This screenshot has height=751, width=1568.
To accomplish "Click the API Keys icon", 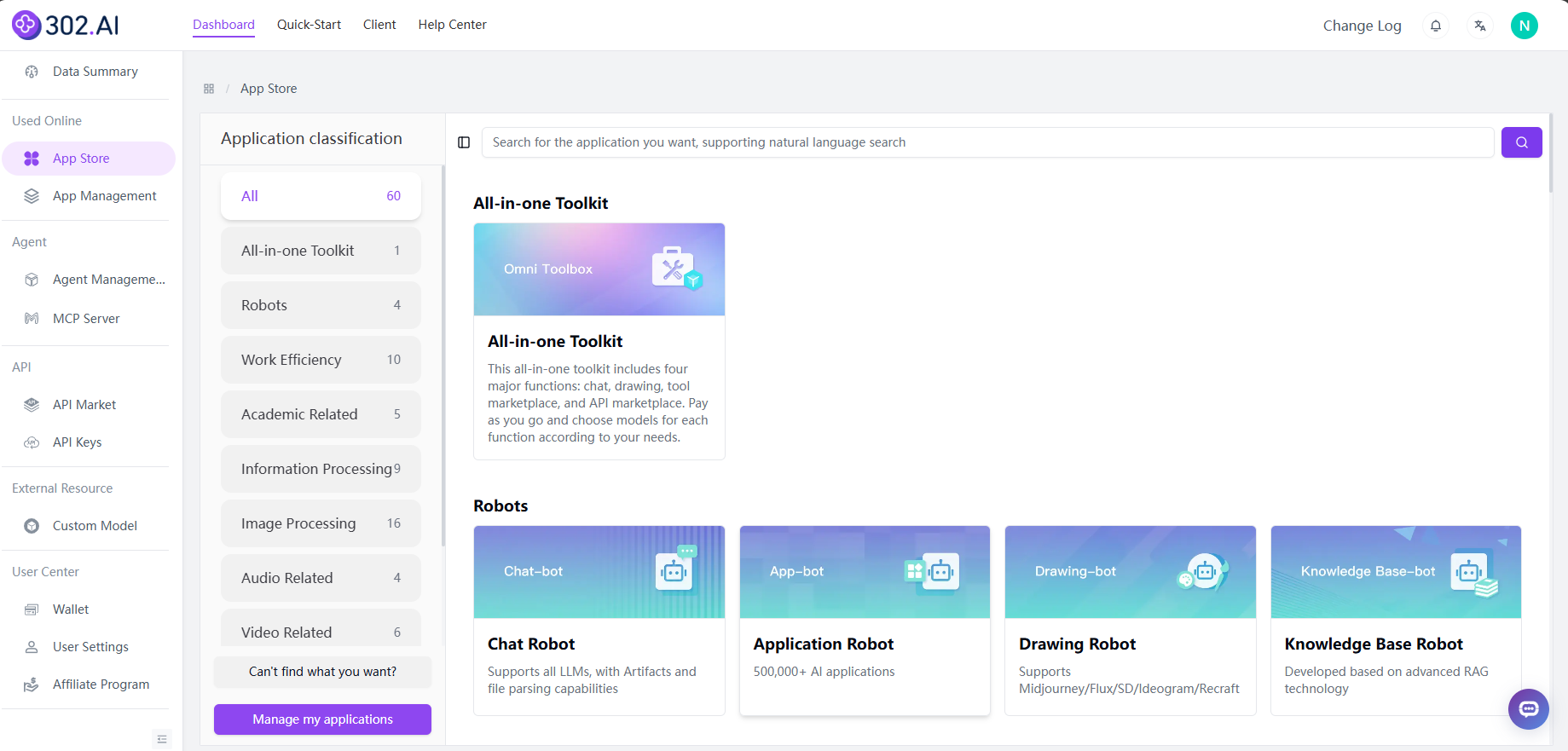I will pos(32,442).
